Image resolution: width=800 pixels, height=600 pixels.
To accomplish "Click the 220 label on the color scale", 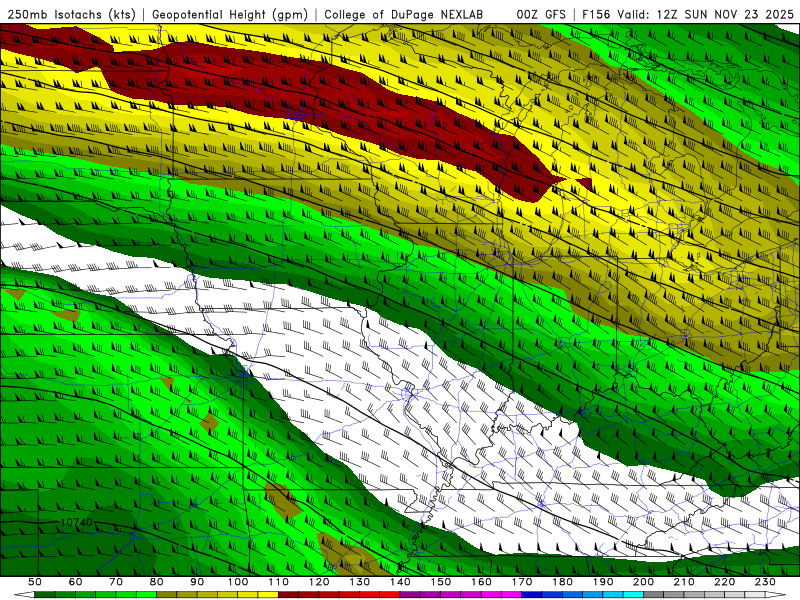I will coord(724,582).
